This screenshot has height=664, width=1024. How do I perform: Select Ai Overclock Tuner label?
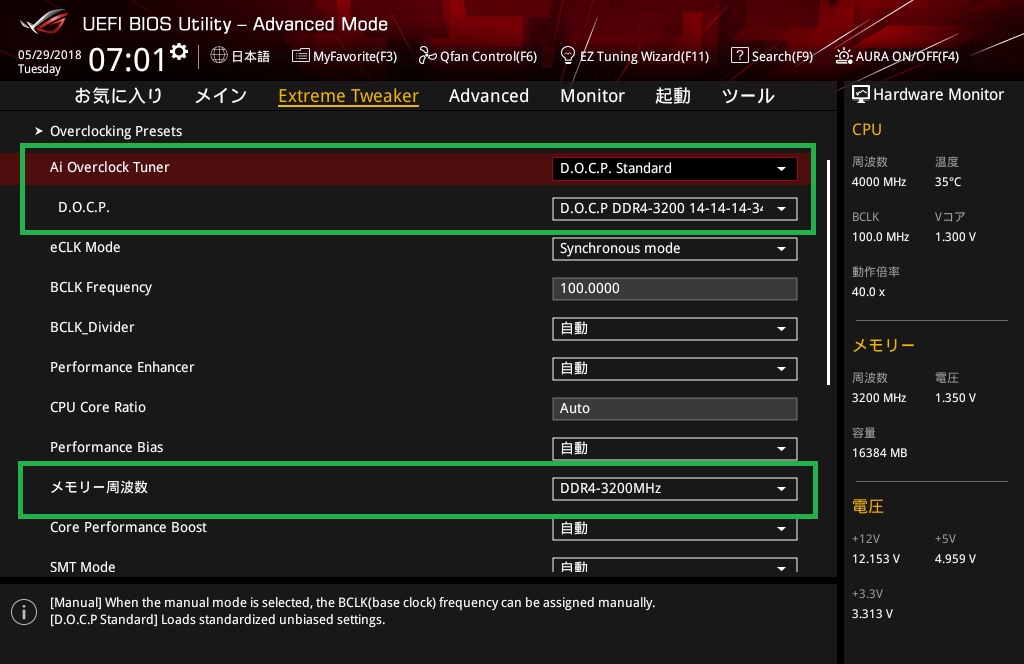(x=110, y=167)
